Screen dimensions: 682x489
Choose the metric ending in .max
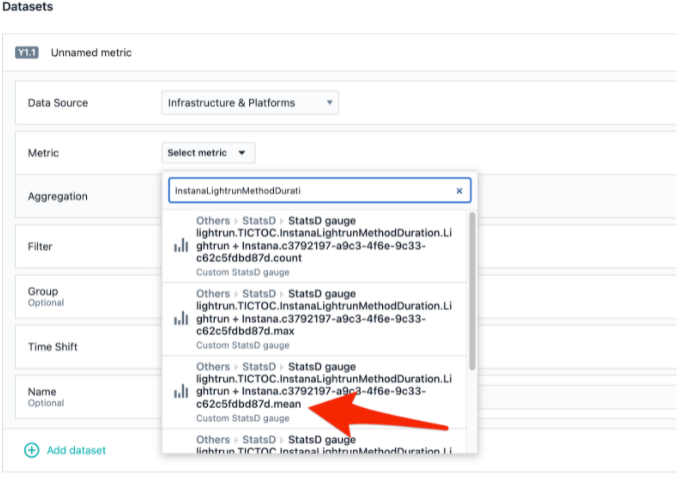[320, 318]
